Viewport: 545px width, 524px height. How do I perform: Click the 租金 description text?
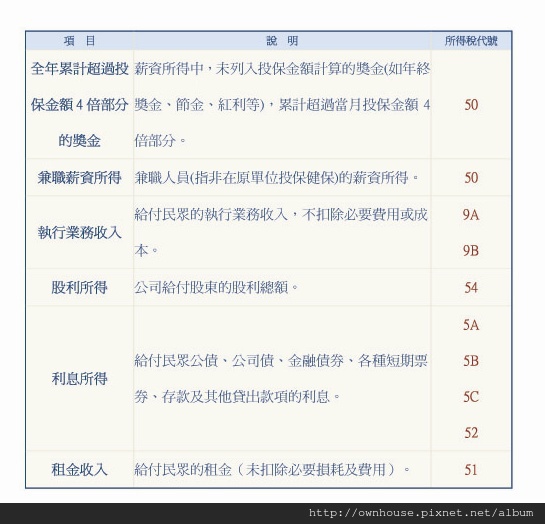pos(272,469)
